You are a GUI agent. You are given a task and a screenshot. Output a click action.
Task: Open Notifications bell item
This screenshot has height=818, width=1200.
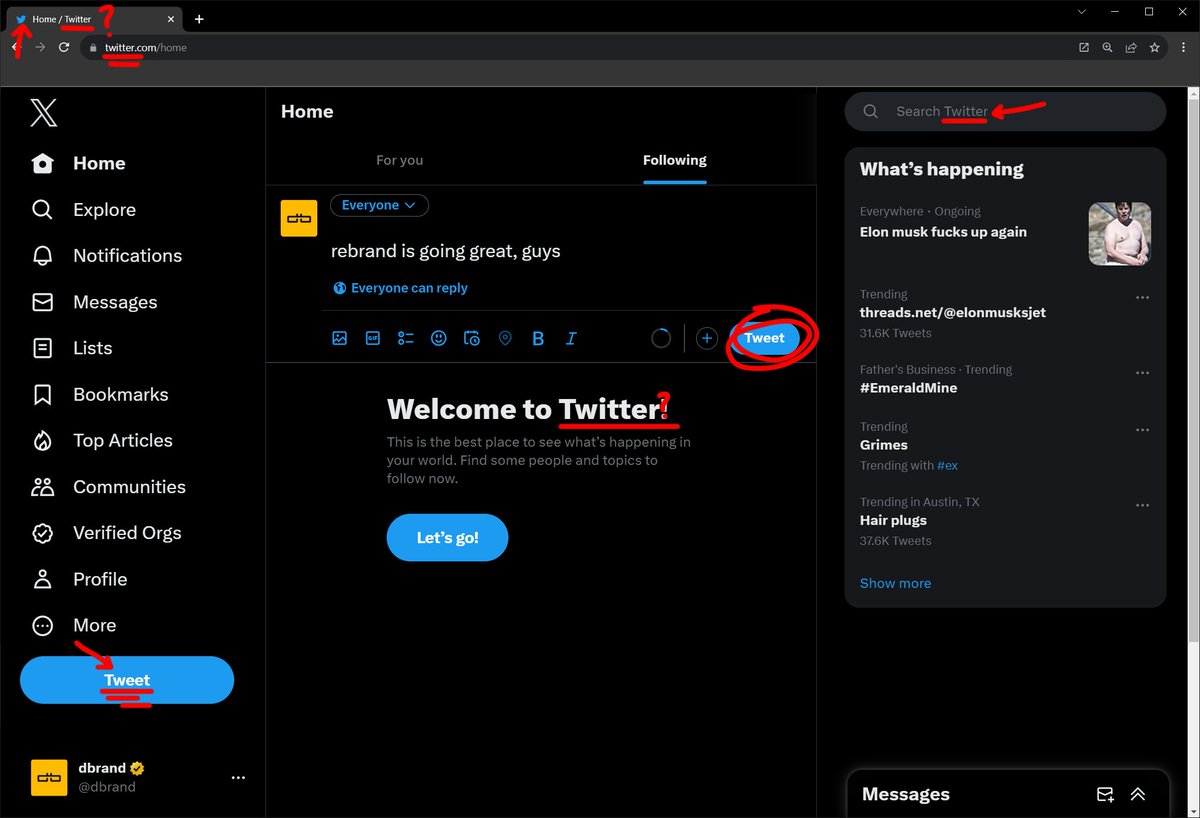click(x=107, y=255)
